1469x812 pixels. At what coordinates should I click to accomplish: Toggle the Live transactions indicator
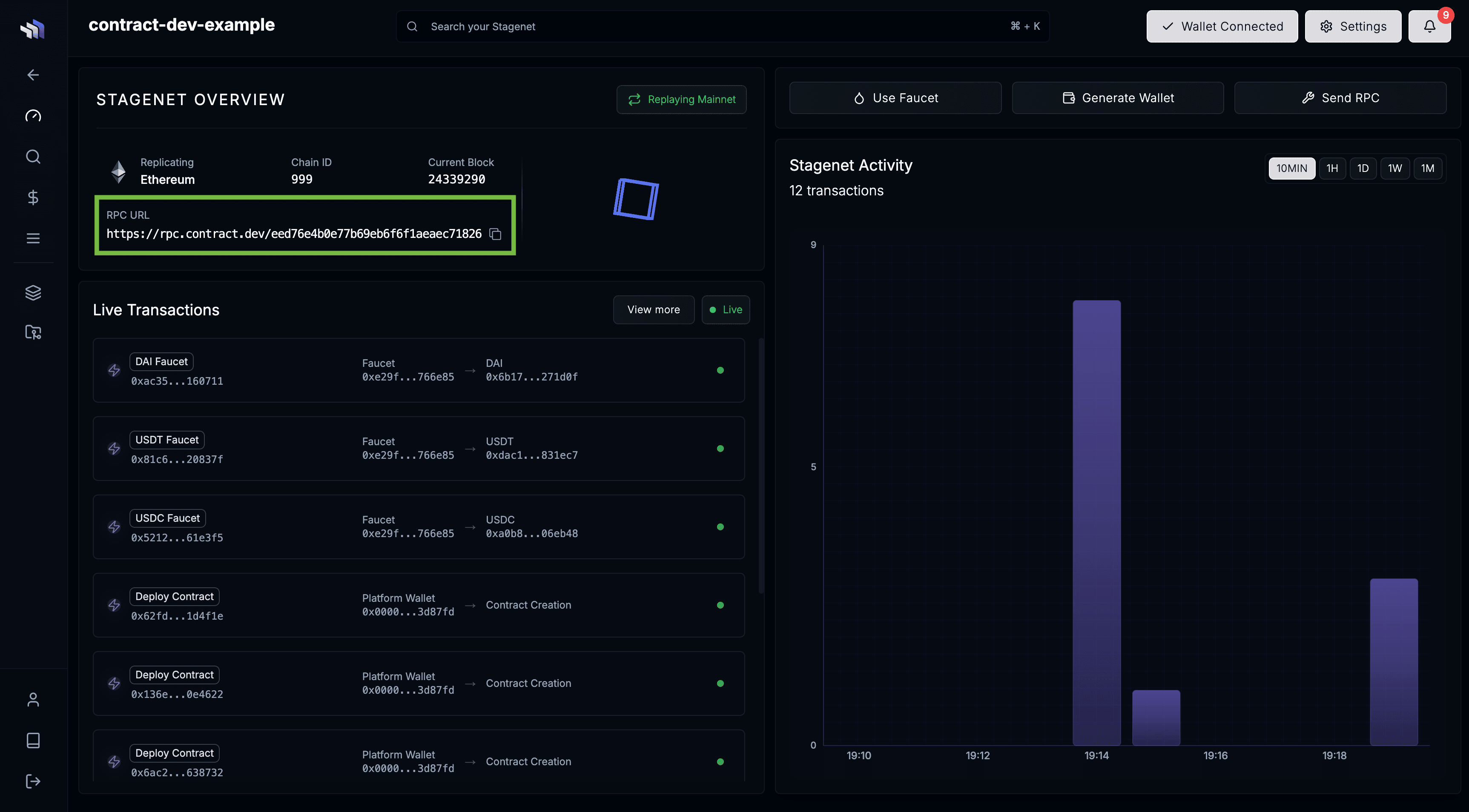(x=726, y=309)
